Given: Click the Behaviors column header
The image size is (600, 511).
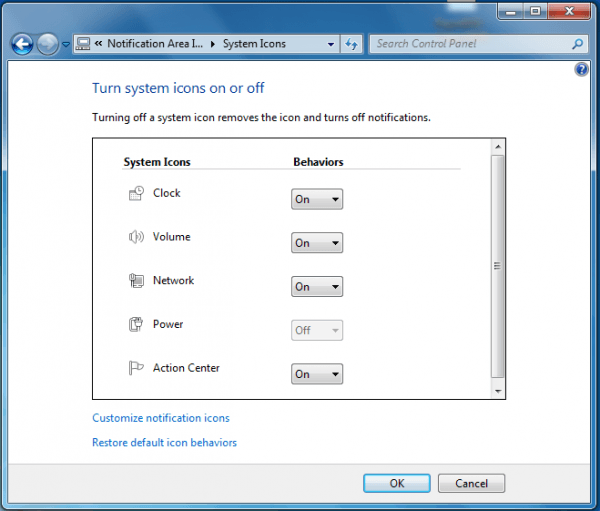Looking at the screenshot, I should [x=318, y=162].
